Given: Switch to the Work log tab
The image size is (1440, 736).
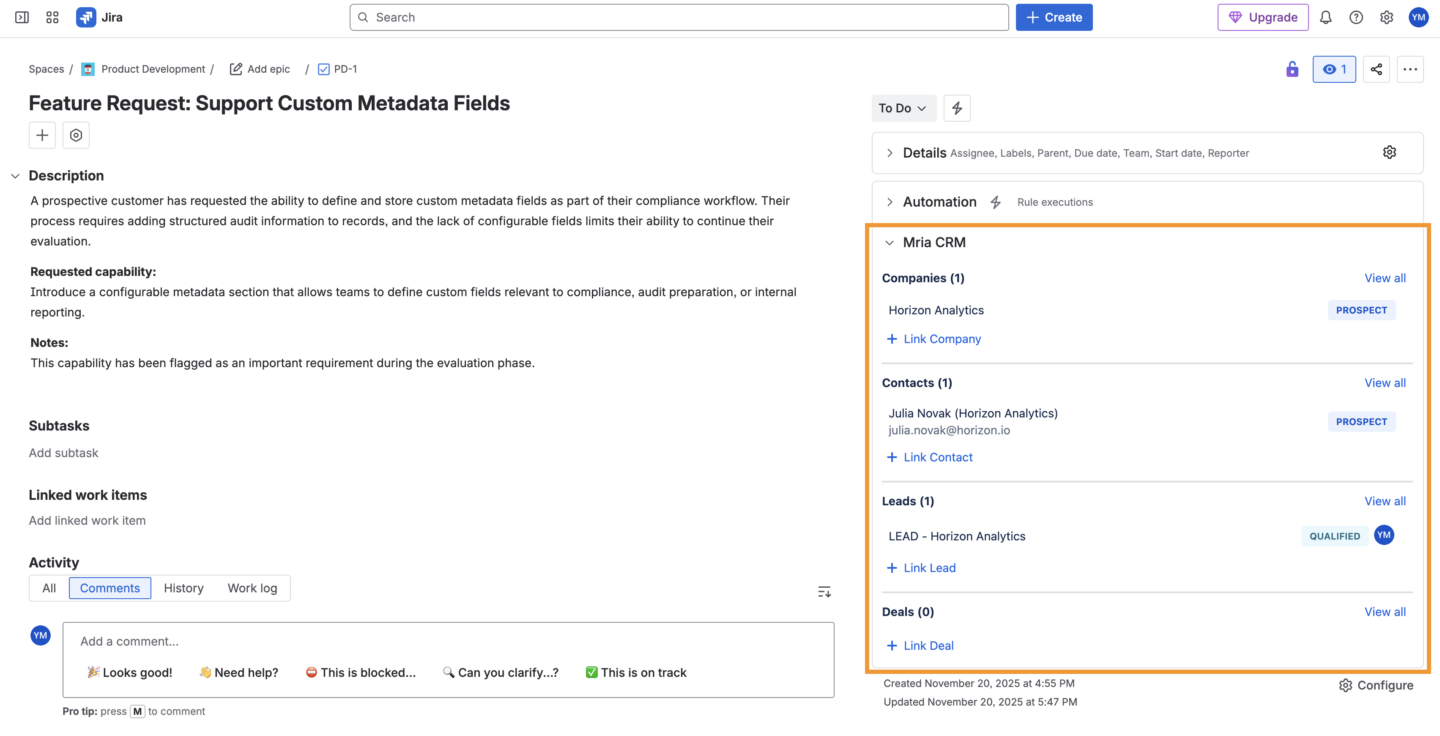Looking at the screenshot, I should (252, 588).
